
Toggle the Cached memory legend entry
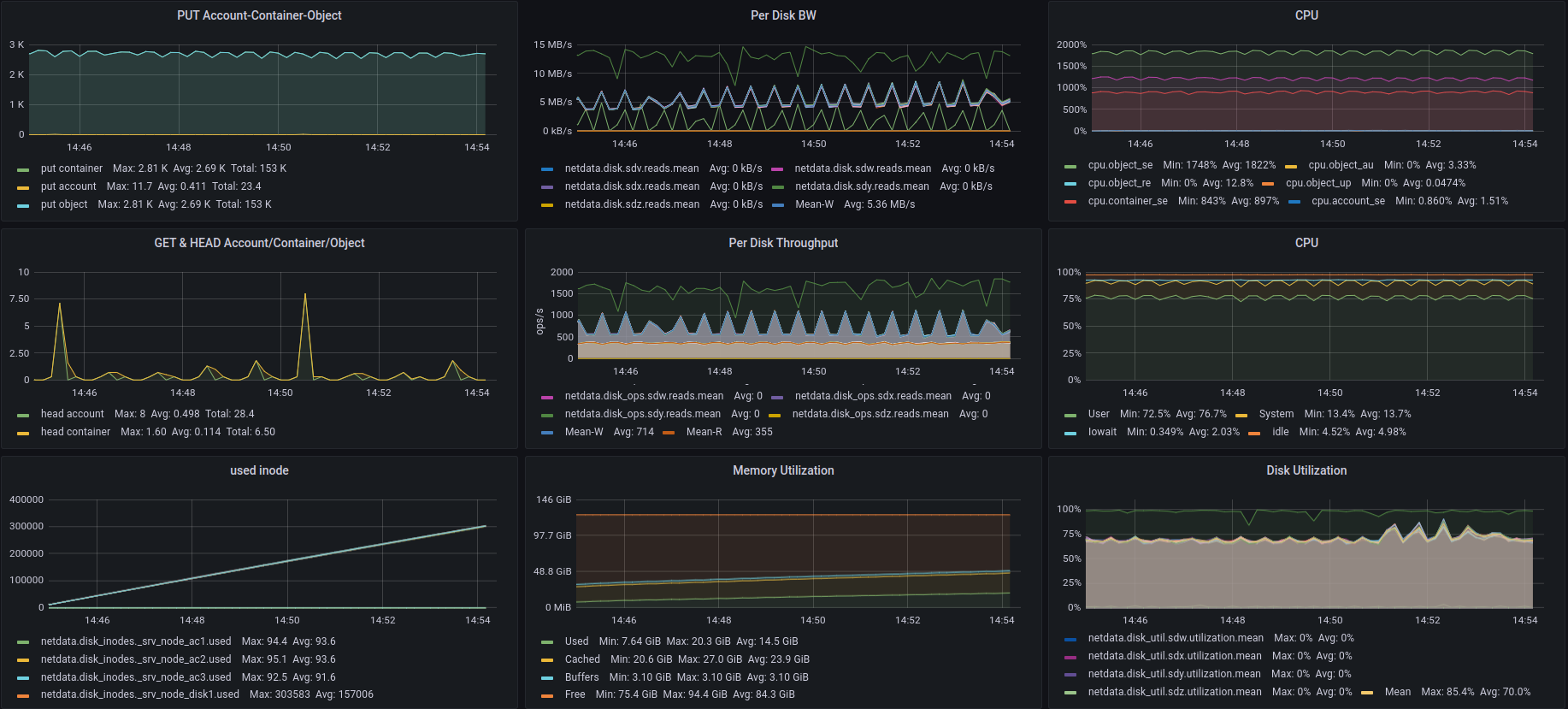582,659
